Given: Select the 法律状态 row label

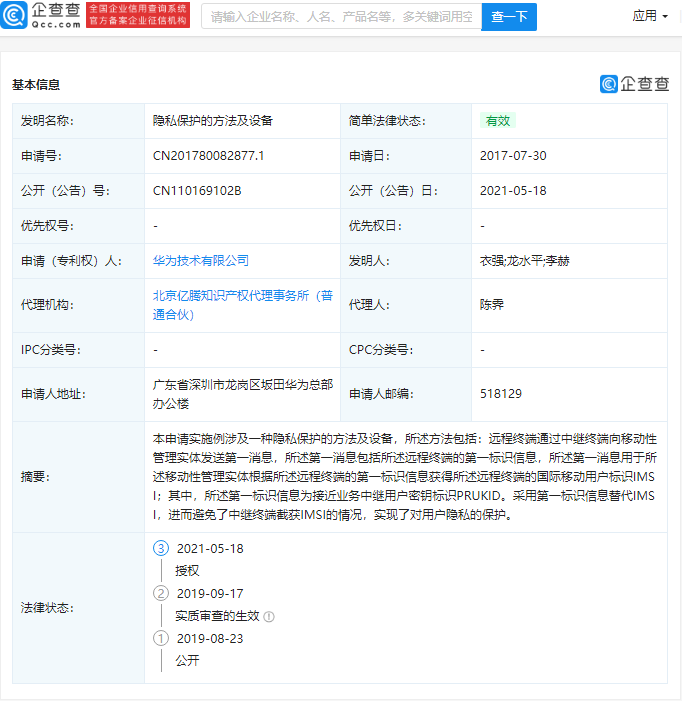Looking at the screenshot, I should point(47,608).
